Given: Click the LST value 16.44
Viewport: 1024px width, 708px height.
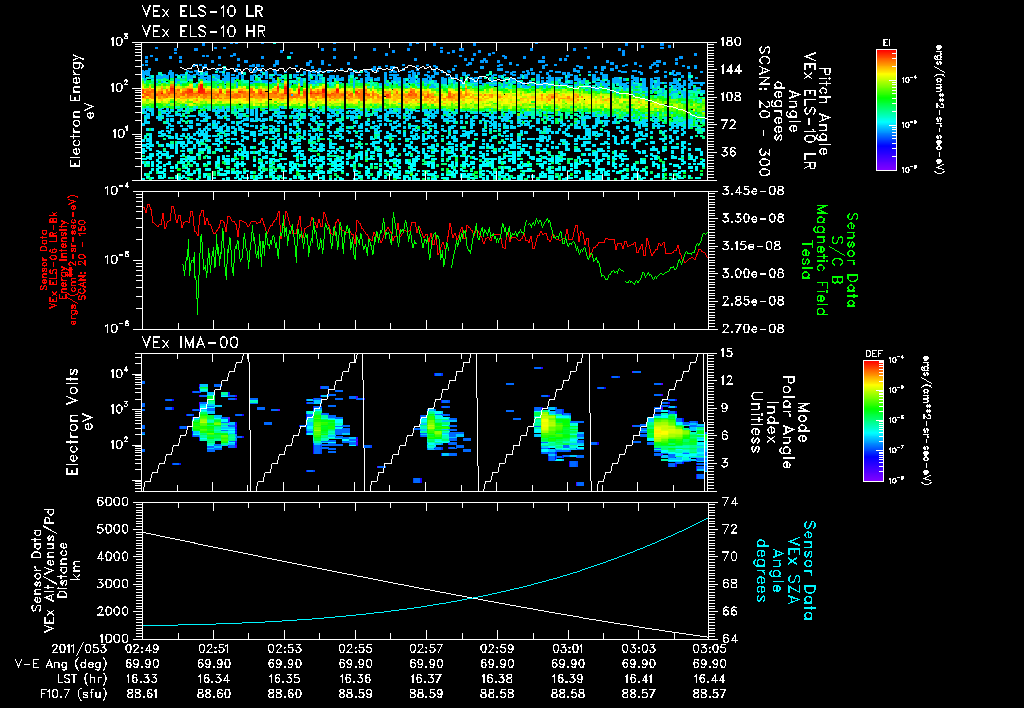Looking at the screenshot, I should click(x=709, y=677).
